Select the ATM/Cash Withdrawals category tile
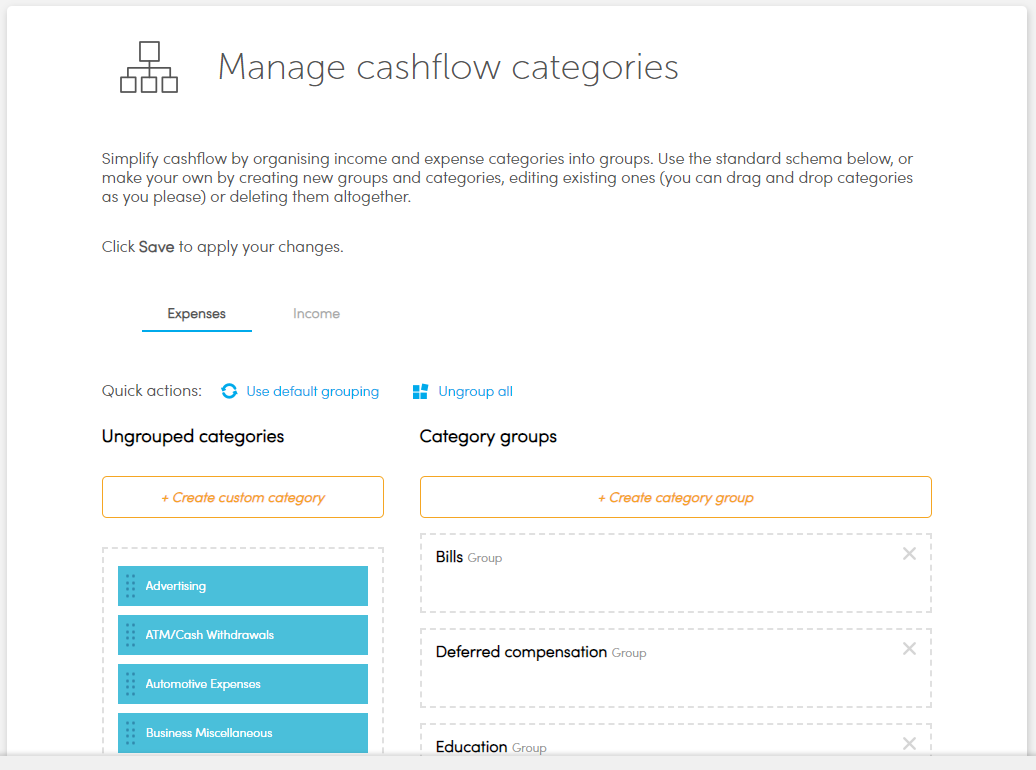This screenshot has height=770, width=1036. tap(243, 635)
